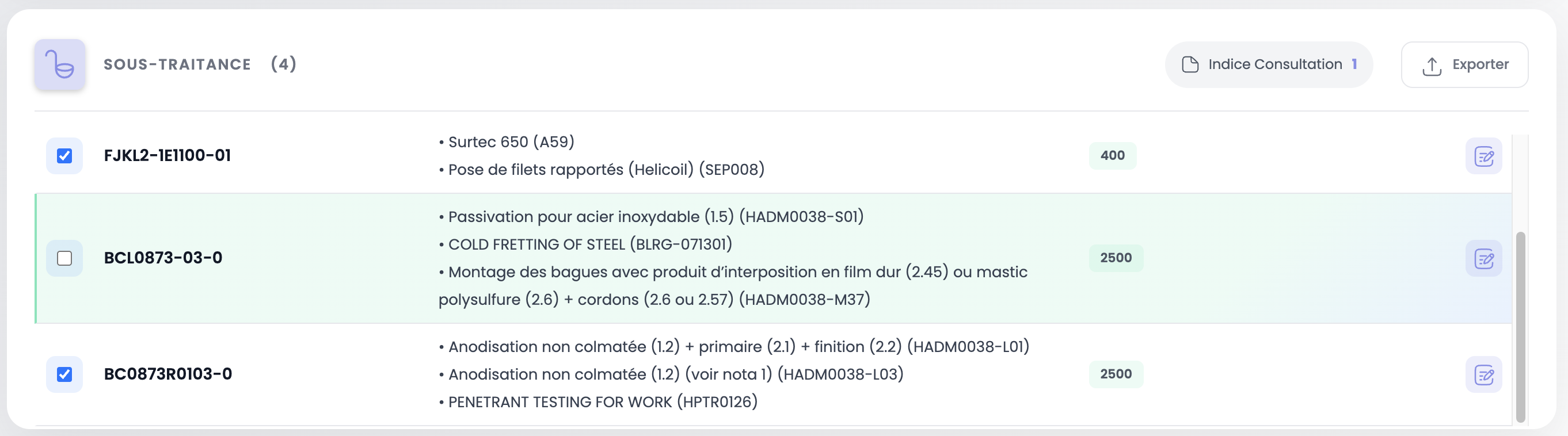Select the BC0873R0103-0 reference label
Image resolution: width=1568 pixels, height=436 pixels.
[168, 374]
